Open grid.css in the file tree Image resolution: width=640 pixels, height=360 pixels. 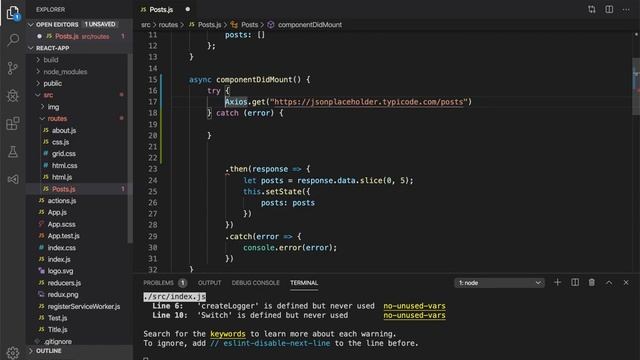pyautogui.click(x=64, y=154)
